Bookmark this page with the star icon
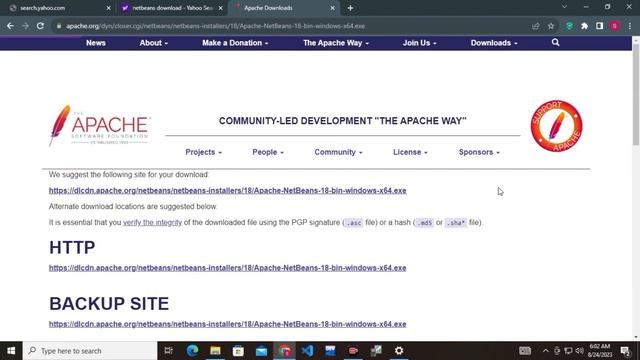Viewport: 640px width, 360px height. (x=551, y=26)
